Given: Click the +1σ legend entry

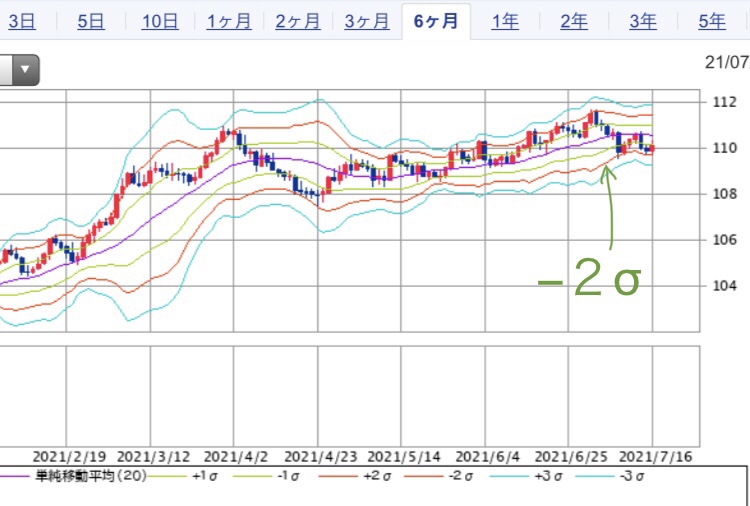Looking at the screenshot, I should [205, 476].
